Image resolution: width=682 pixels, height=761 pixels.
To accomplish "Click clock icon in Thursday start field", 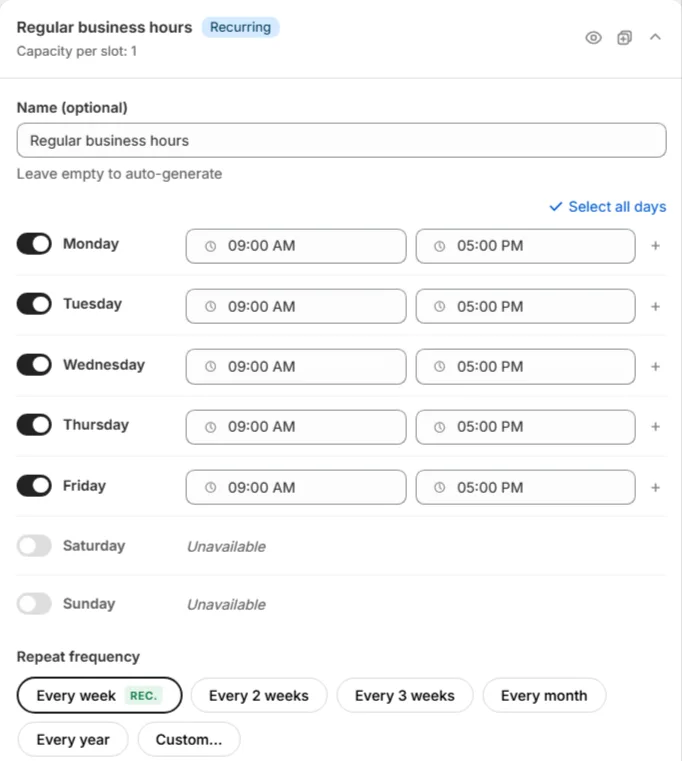I will pos(210,427).
